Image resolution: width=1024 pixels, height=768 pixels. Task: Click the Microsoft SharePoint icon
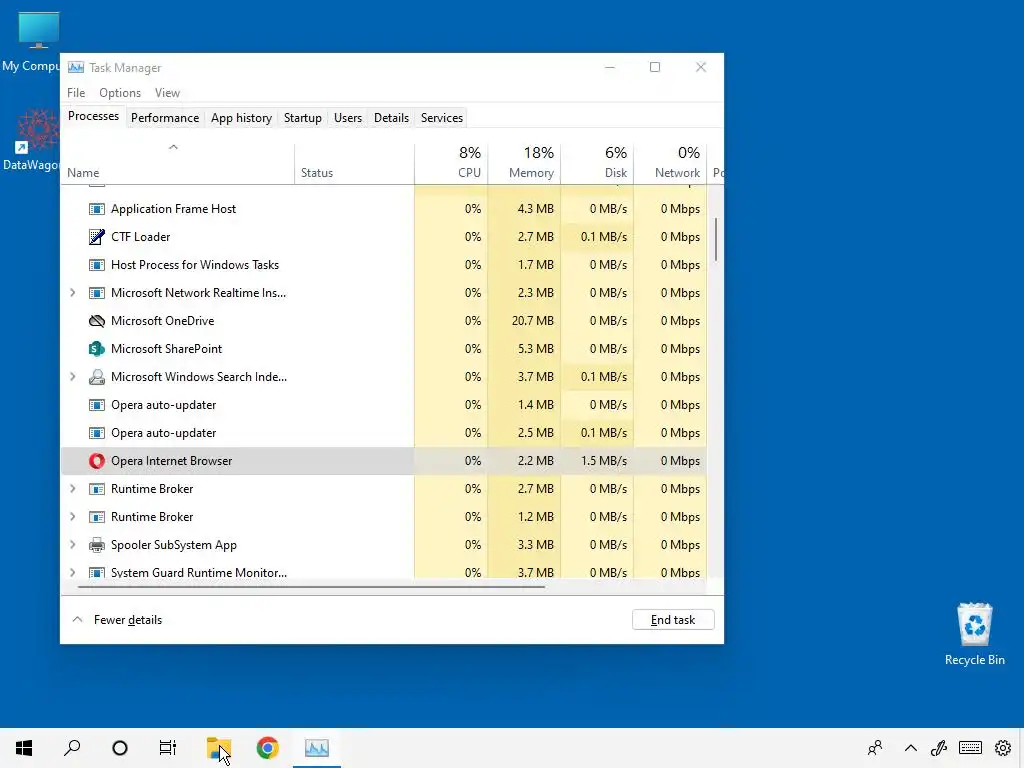tap(97, 349)
